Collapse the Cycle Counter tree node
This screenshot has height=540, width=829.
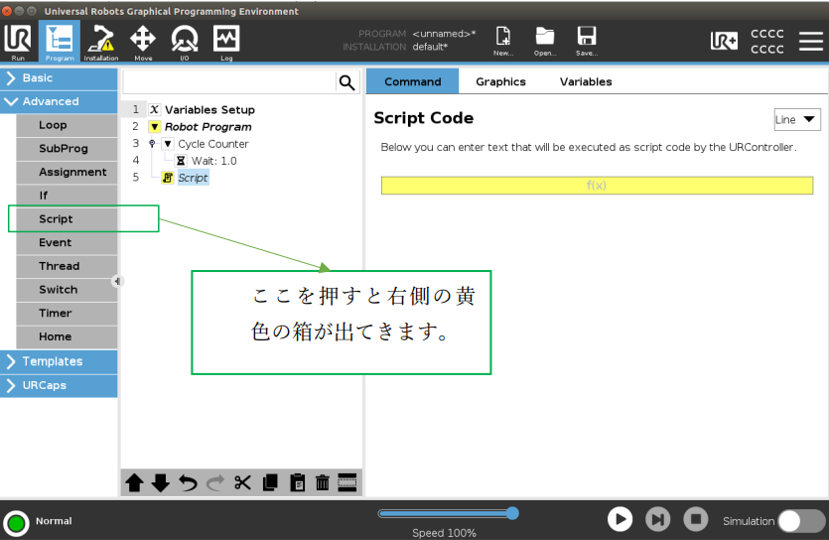168,144
